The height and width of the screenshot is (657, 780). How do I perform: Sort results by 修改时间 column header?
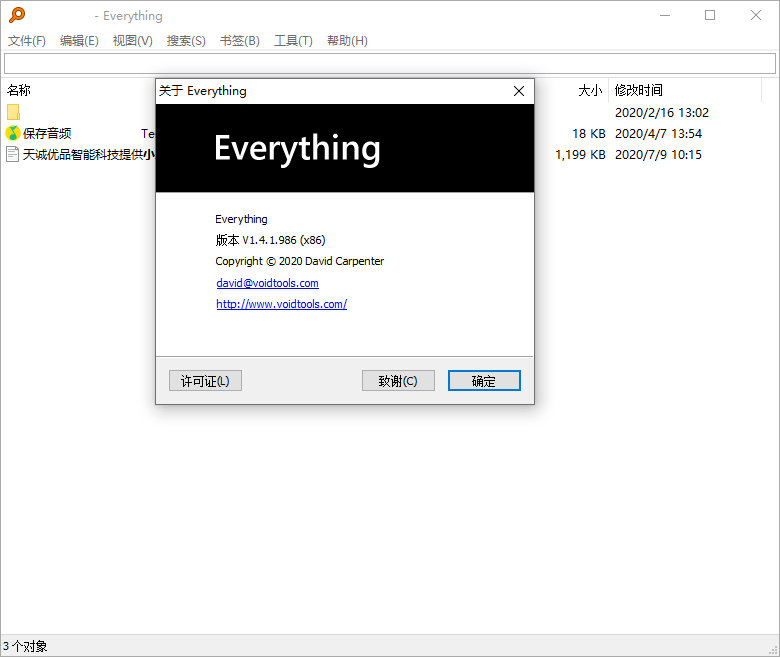pyautogui.click(x=638, y=90)
